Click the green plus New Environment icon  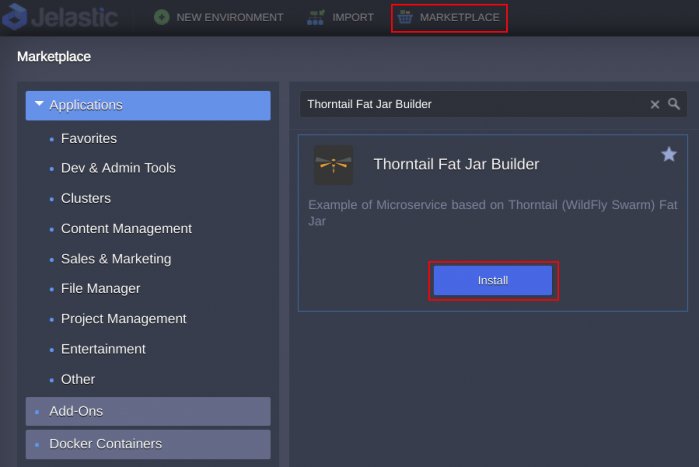click(161, 17)
